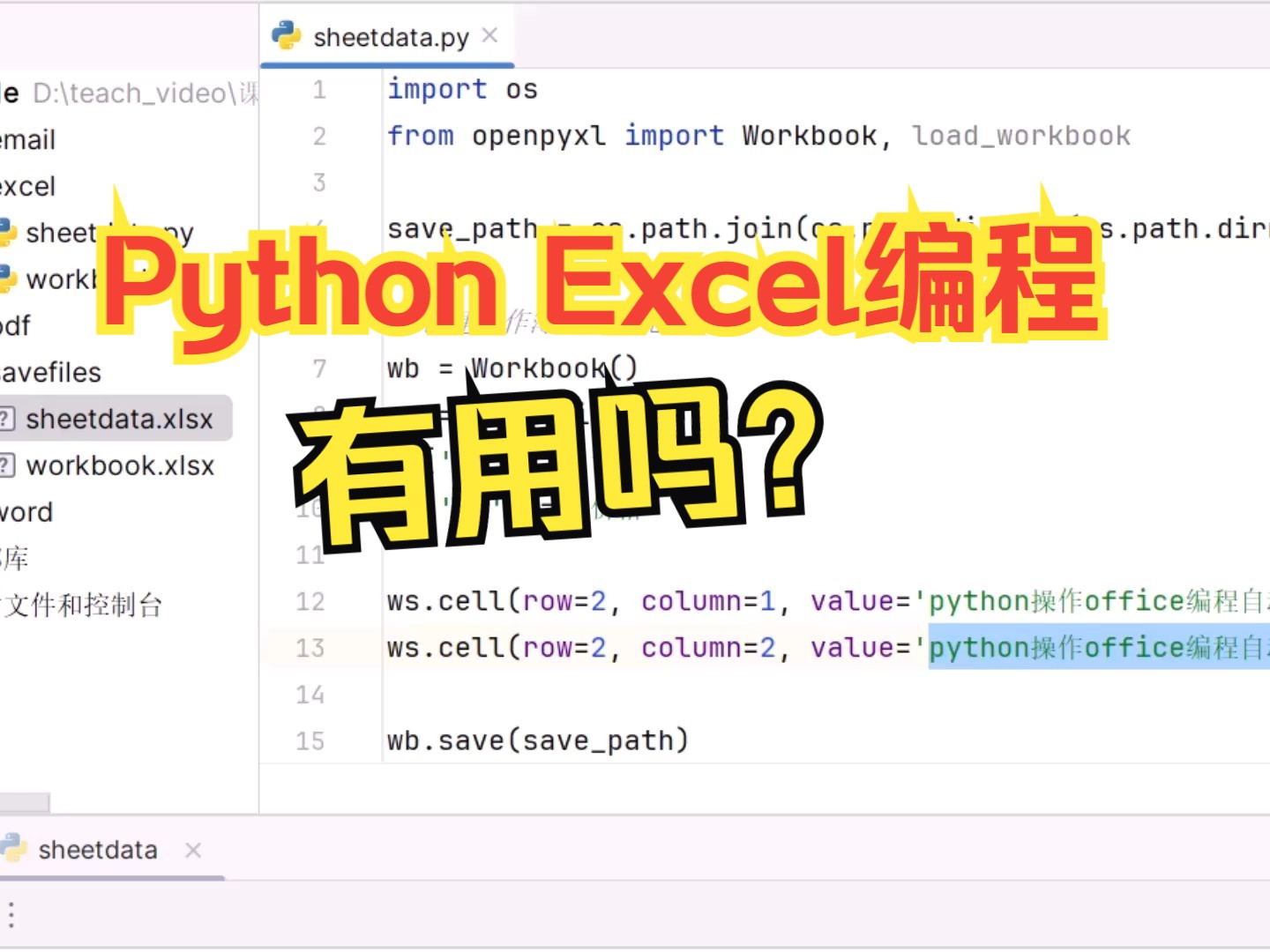Click line number 1 in gutter
Image resolution: width=1270 pixels, height=952 pixels.
319,89
